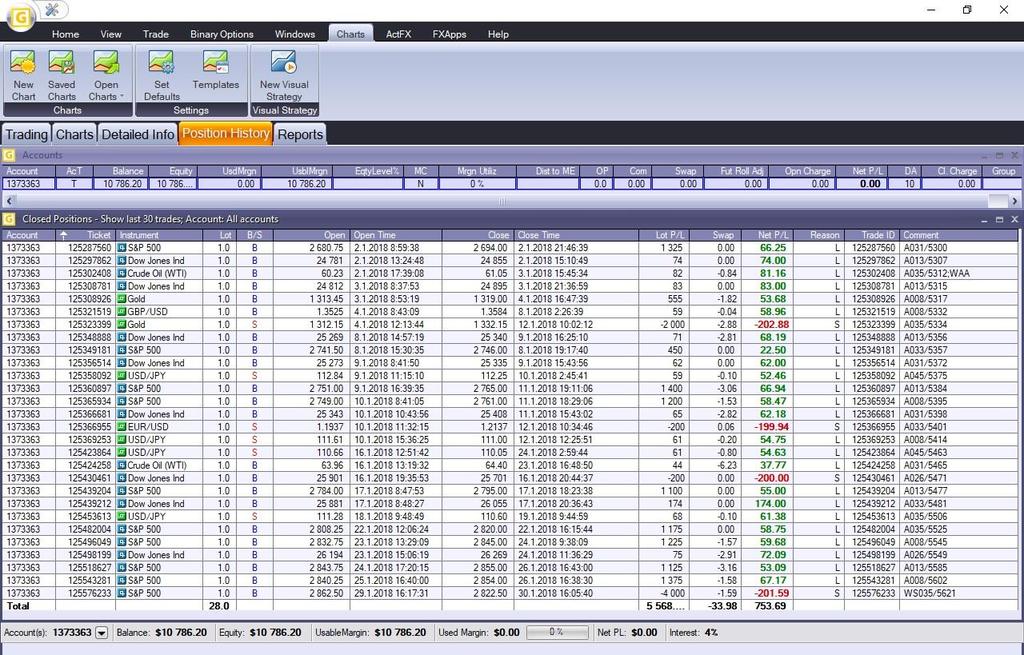Click the Accounts panel icon

[9, 155]
